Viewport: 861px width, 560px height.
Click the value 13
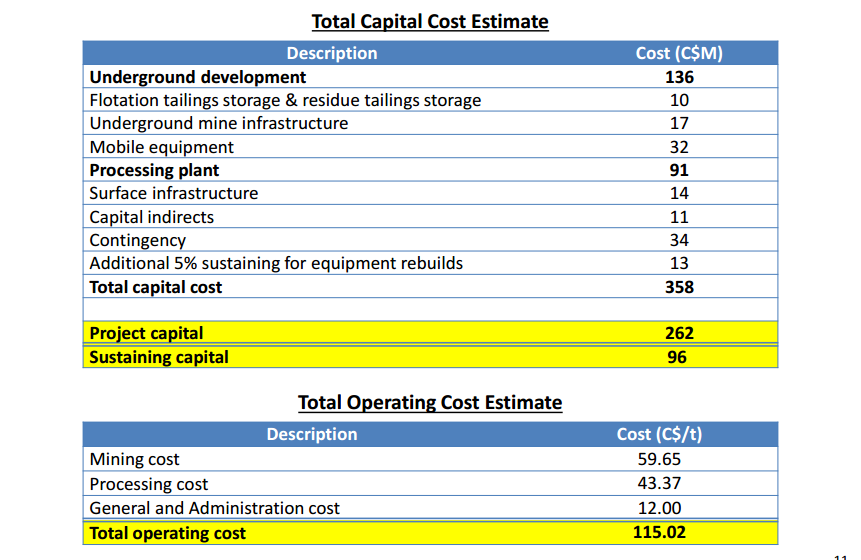tap(679, 263)
